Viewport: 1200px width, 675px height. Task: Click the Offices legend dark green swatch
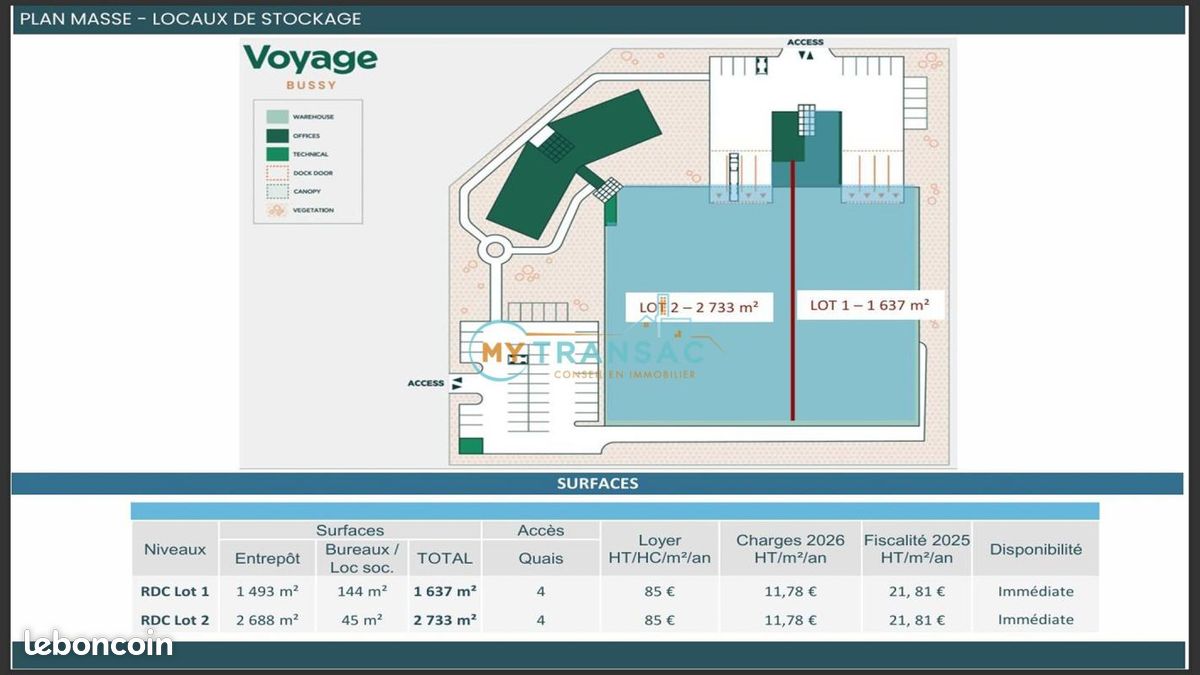click(276, 135)
